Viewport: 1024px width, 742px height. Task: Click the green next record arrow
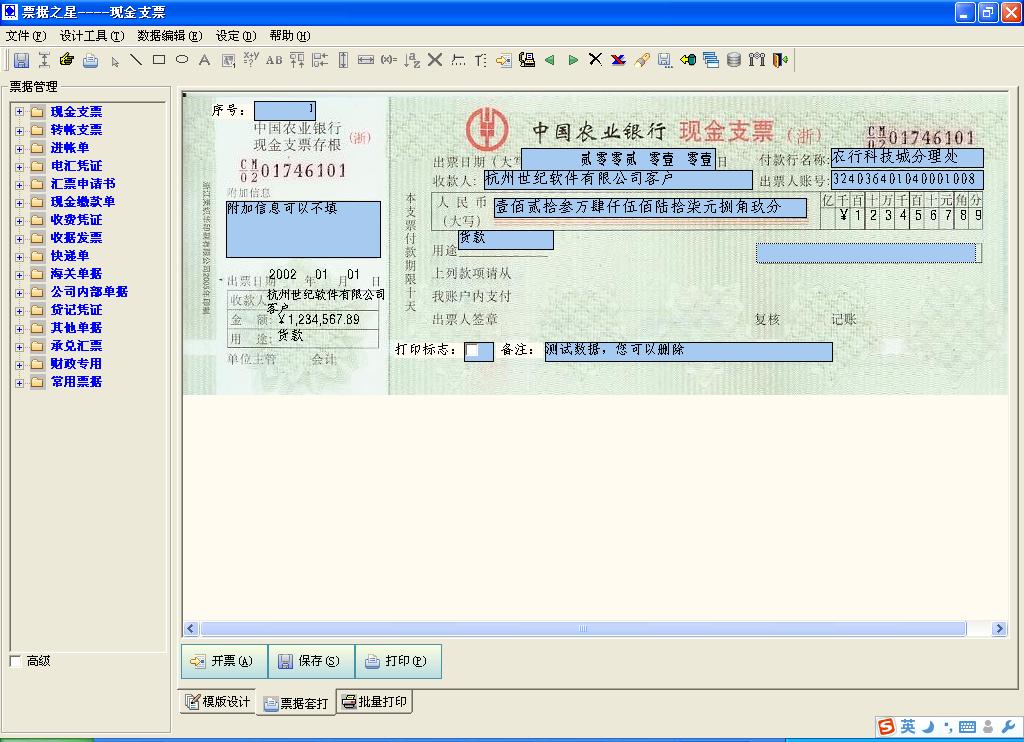point(573,60)
